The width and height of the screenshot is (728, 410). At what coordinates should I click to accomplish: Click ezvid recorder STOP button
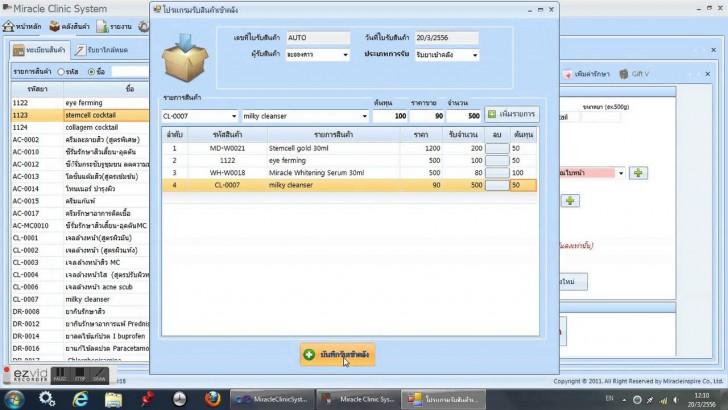80,375
